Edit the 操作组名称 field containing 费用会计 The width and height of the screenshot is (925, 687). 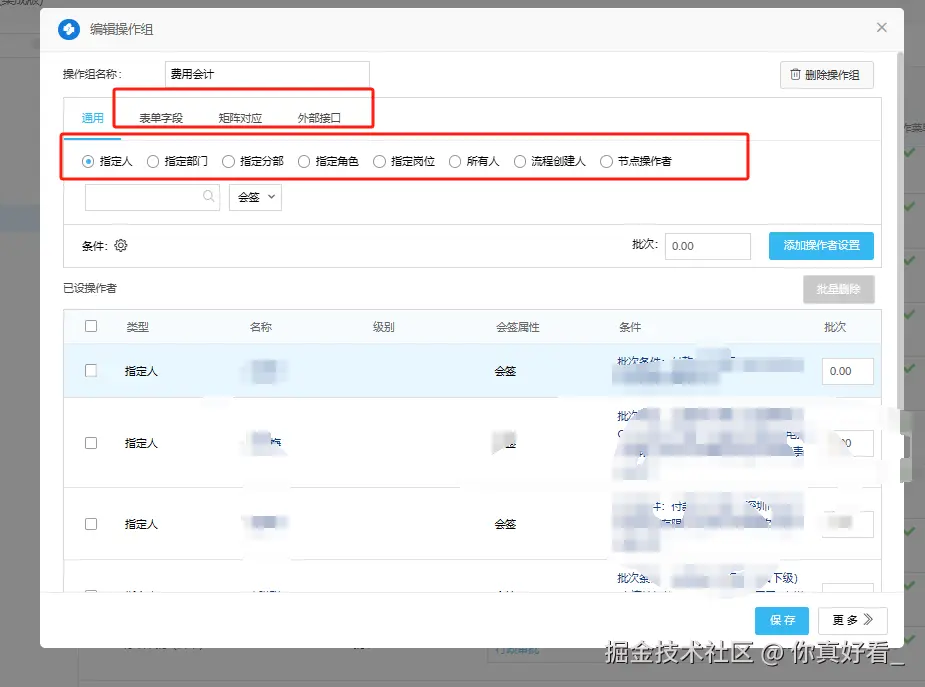click(267, 74)
